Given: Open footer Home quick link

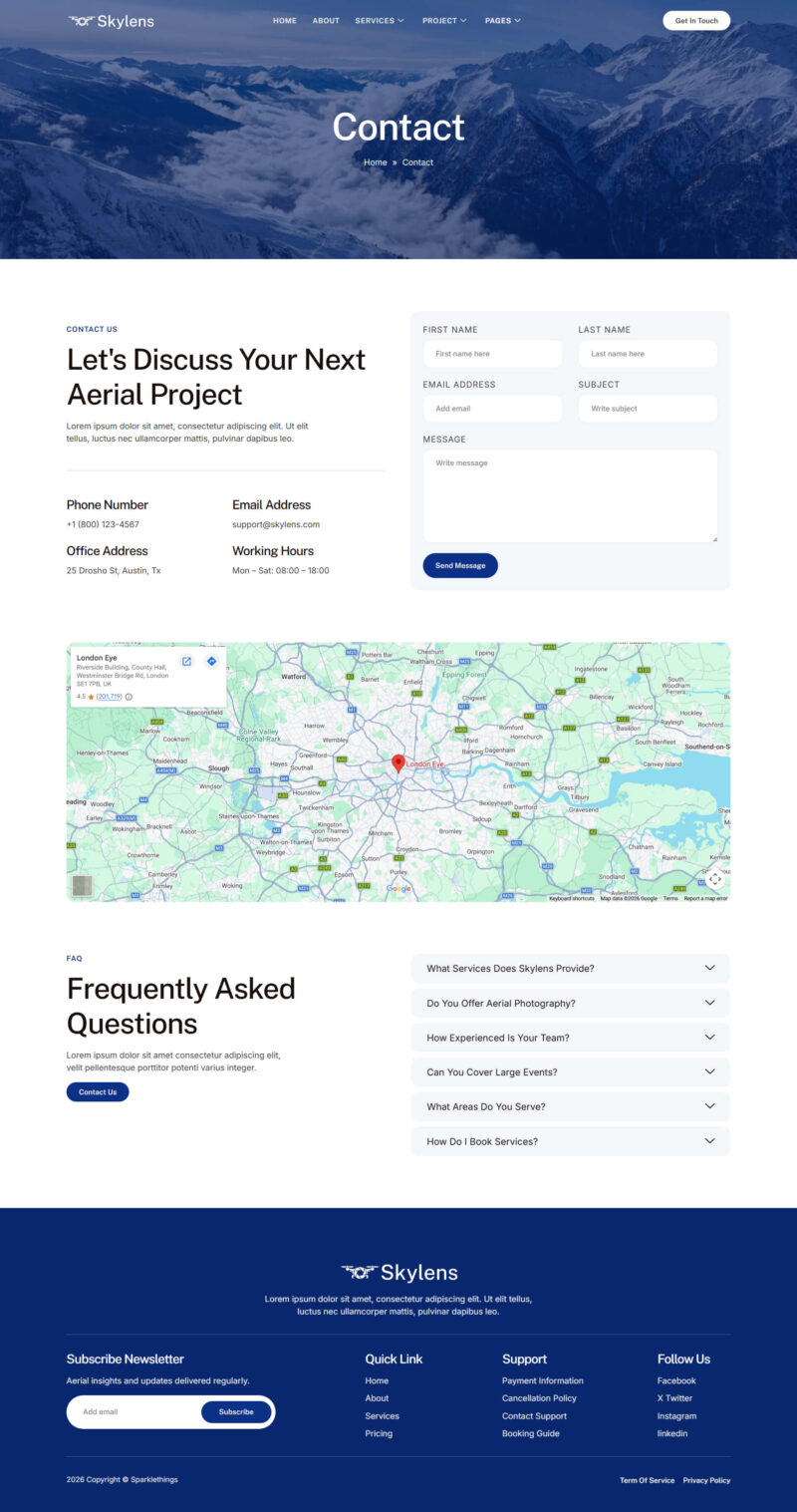Looking at the screenshot, I should pyautogui.click(x=377, y=1381).
